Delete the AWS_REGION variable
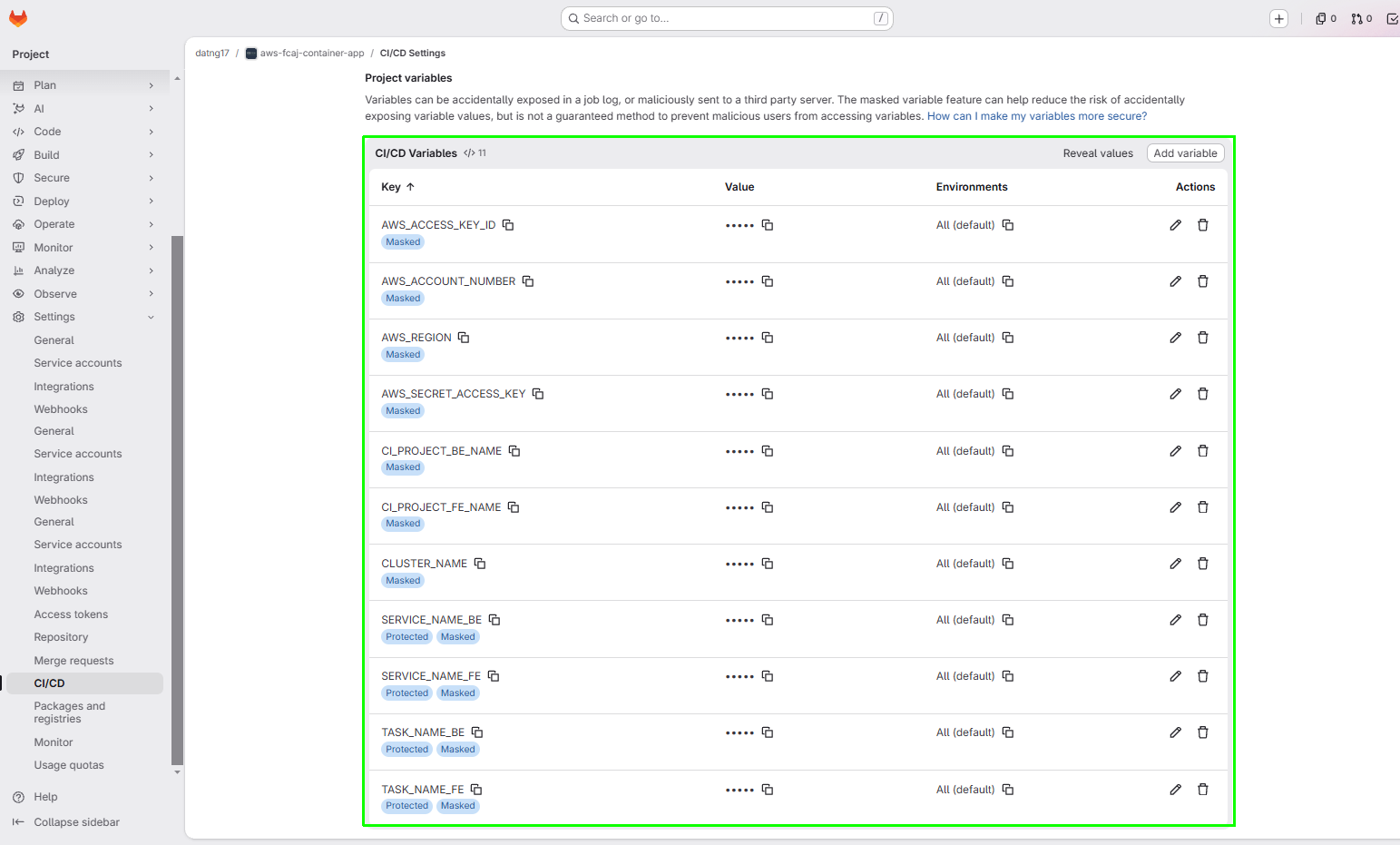Image resolution: width=1400 pixels, height=845 pixels. tap(1203, 338)
